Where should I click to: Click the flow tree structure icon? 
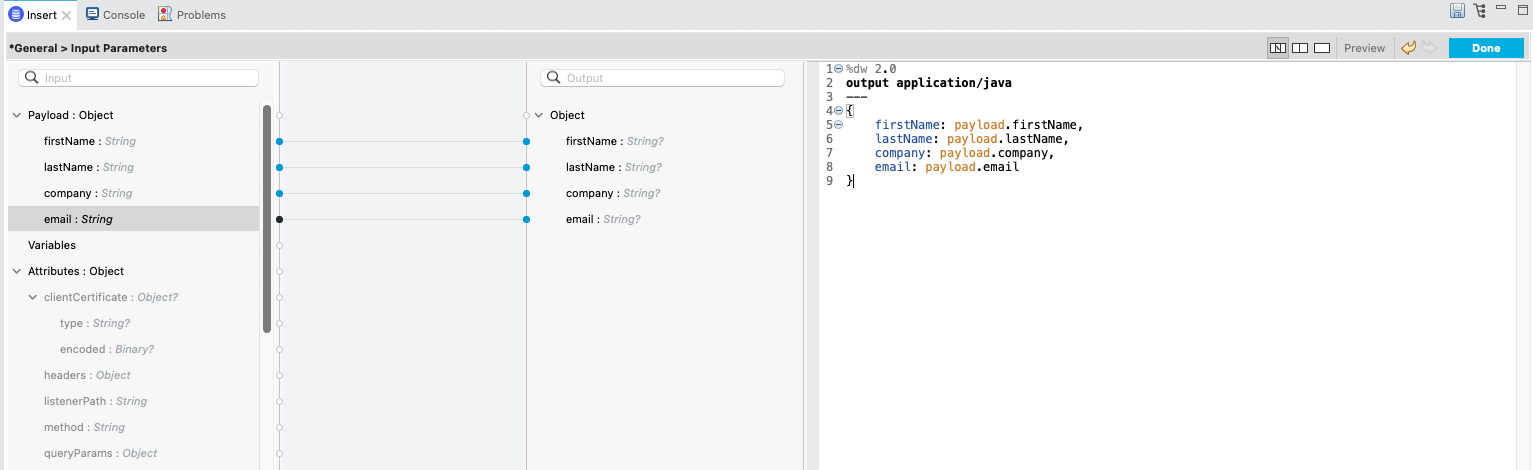click(1480, 11)
